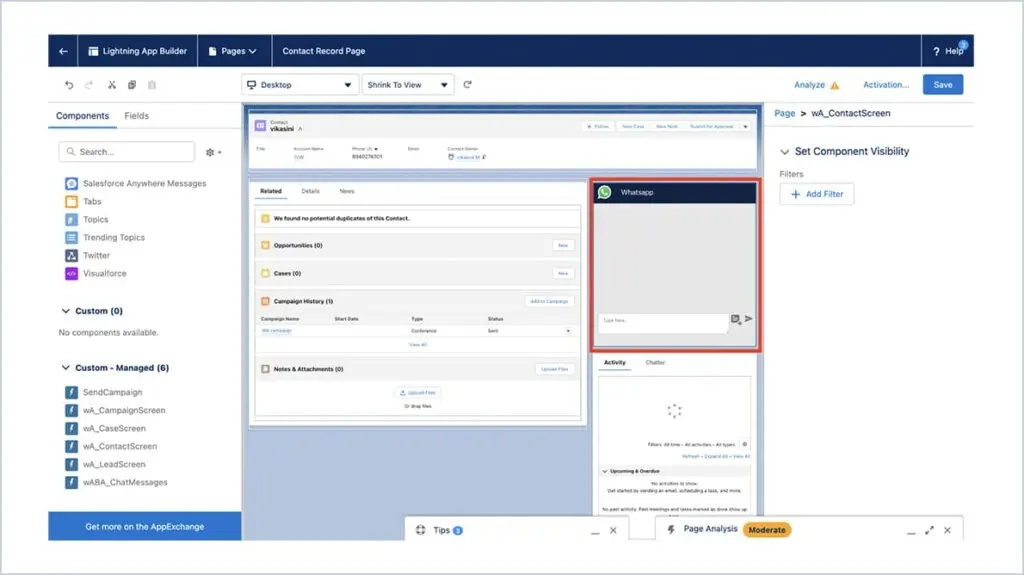Click New button beside Opportunities (0)

(563, 245)
